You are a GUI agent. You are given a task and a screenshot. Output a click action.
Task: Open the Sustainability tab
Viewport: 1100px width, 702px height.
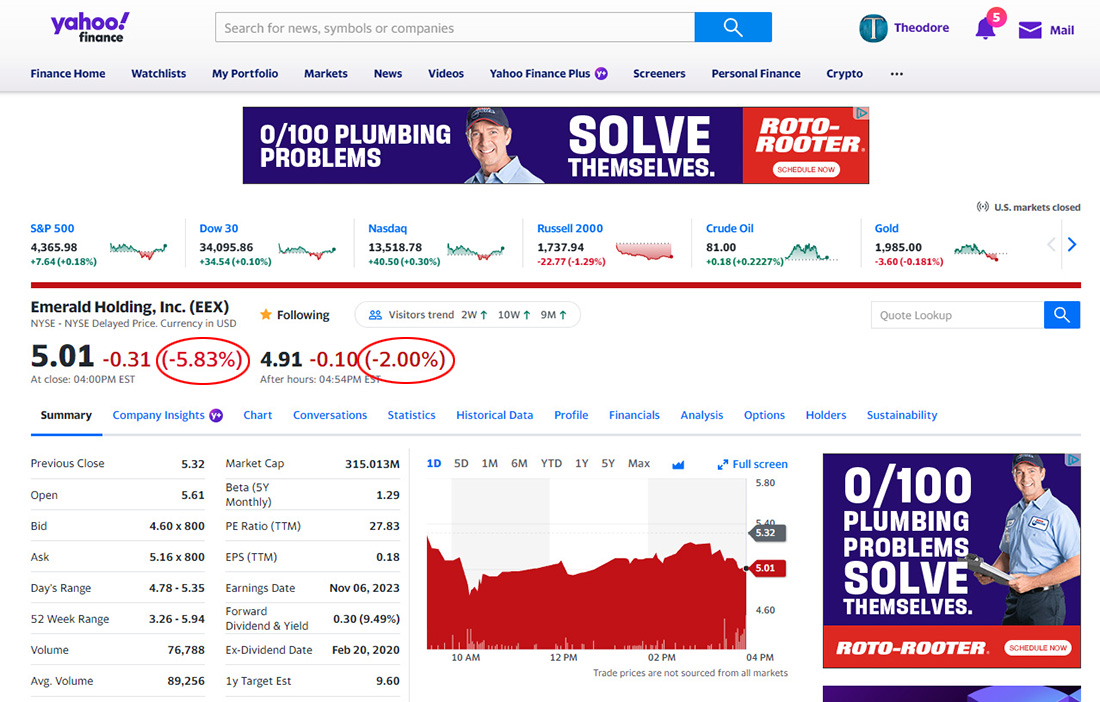point(901,415)
